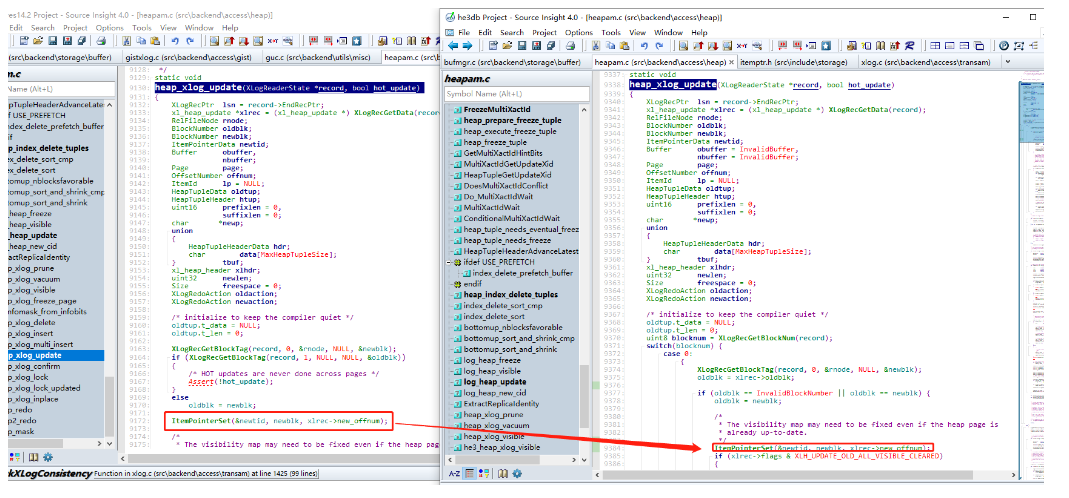Cut icon in he3db window toolbar
1069x498 pixels.
[x=595, y=46]
